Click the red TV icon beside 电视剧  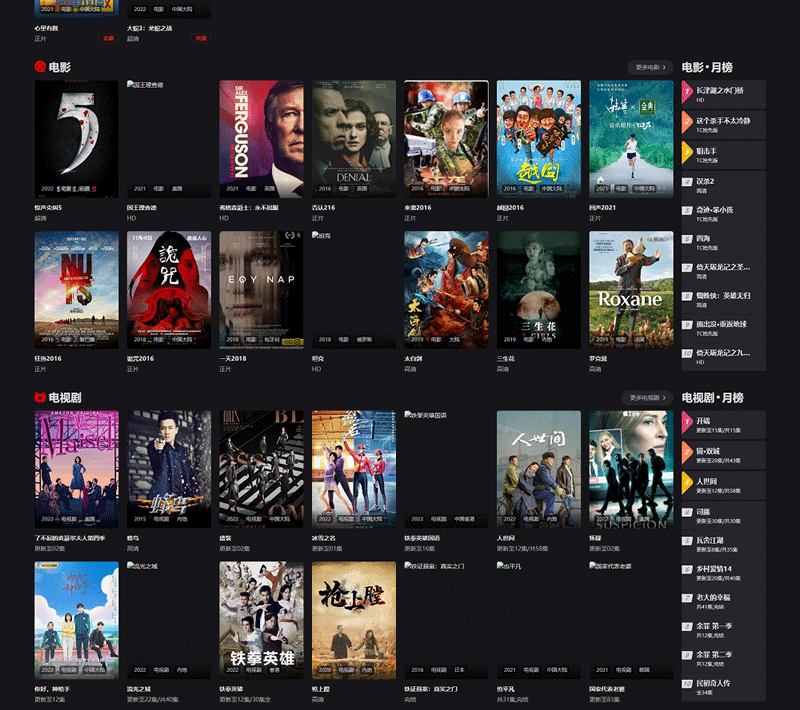click(x=40, y=397)
